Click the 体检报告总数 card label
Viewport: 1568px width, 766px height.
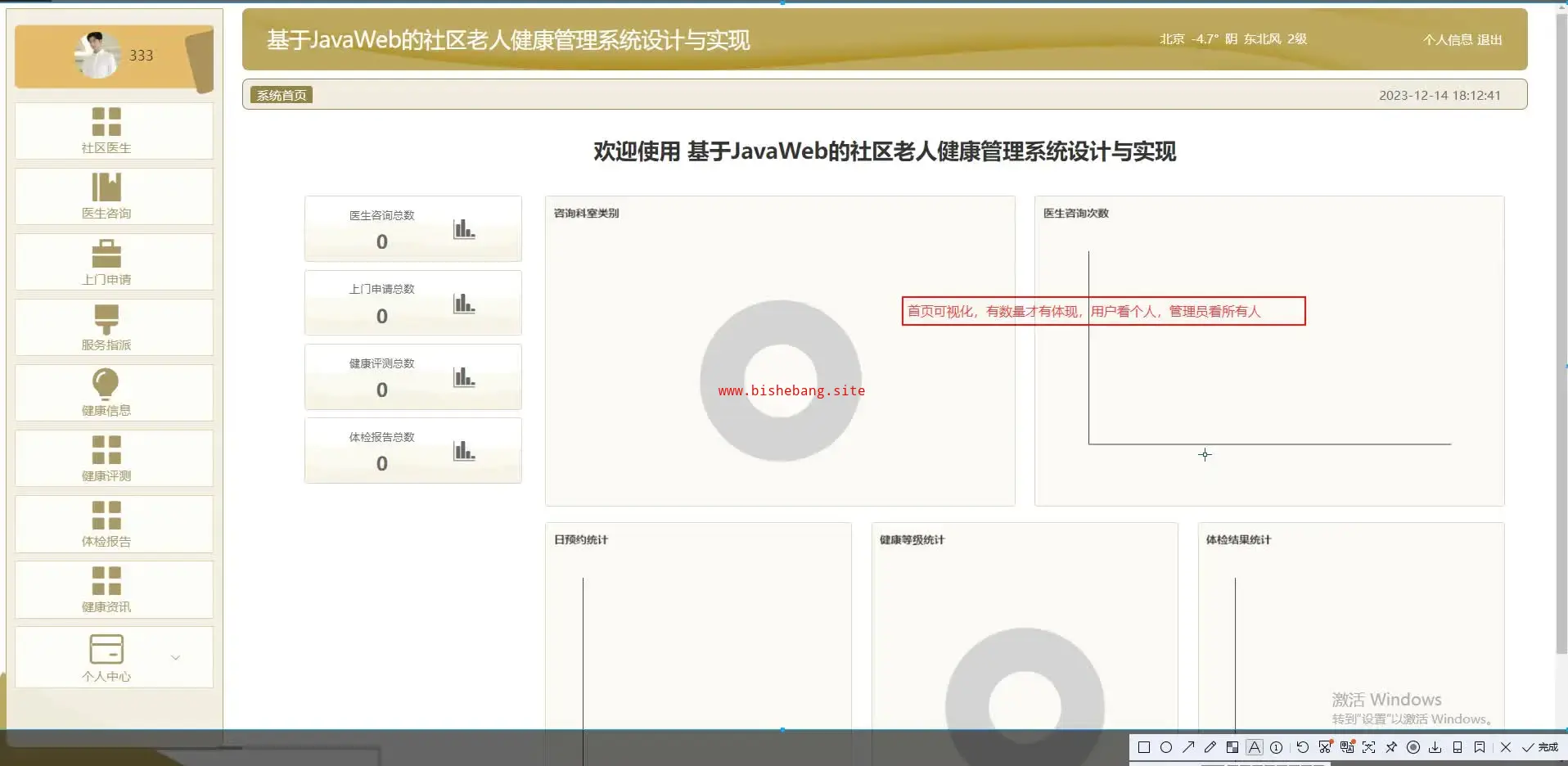click(382, 437)
